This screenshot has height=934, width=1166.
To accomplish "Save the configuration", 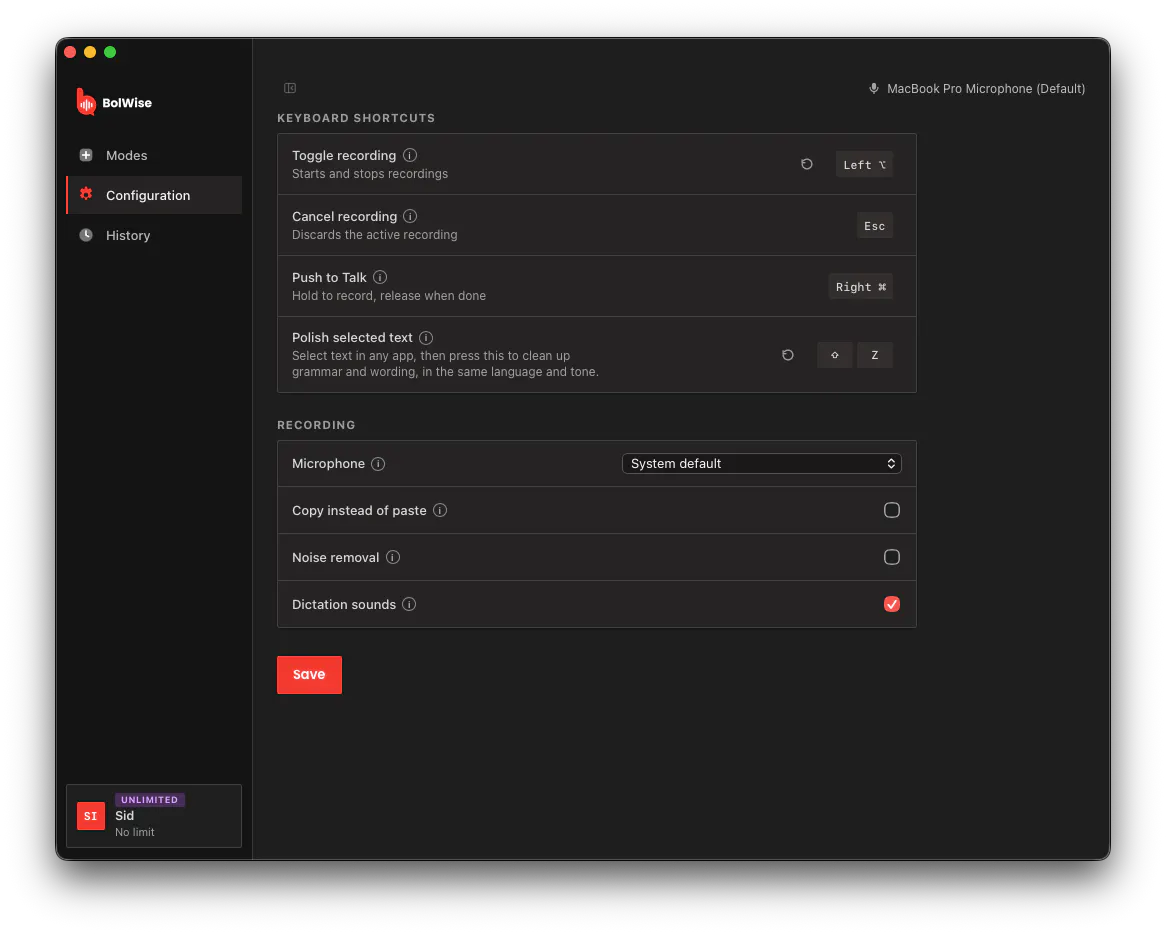I will tap(309, 674).
